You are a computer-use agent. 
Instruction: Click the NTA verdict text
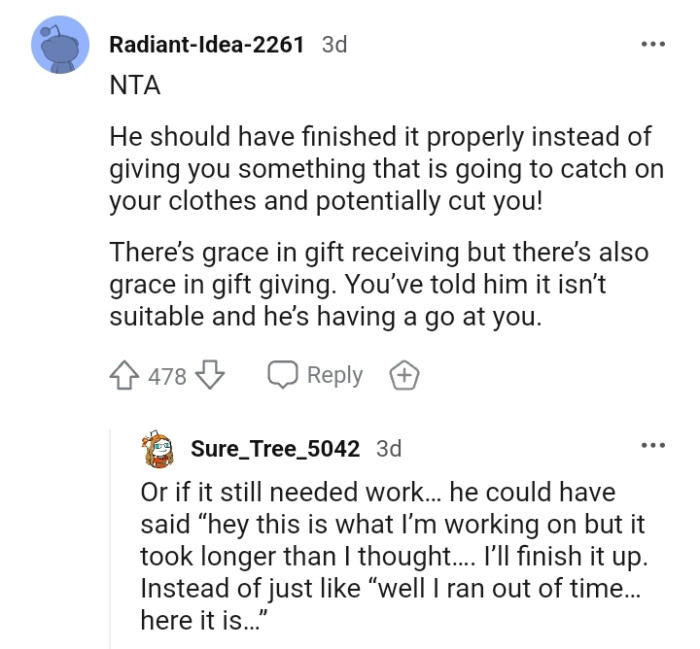click(x=134, y=86)
